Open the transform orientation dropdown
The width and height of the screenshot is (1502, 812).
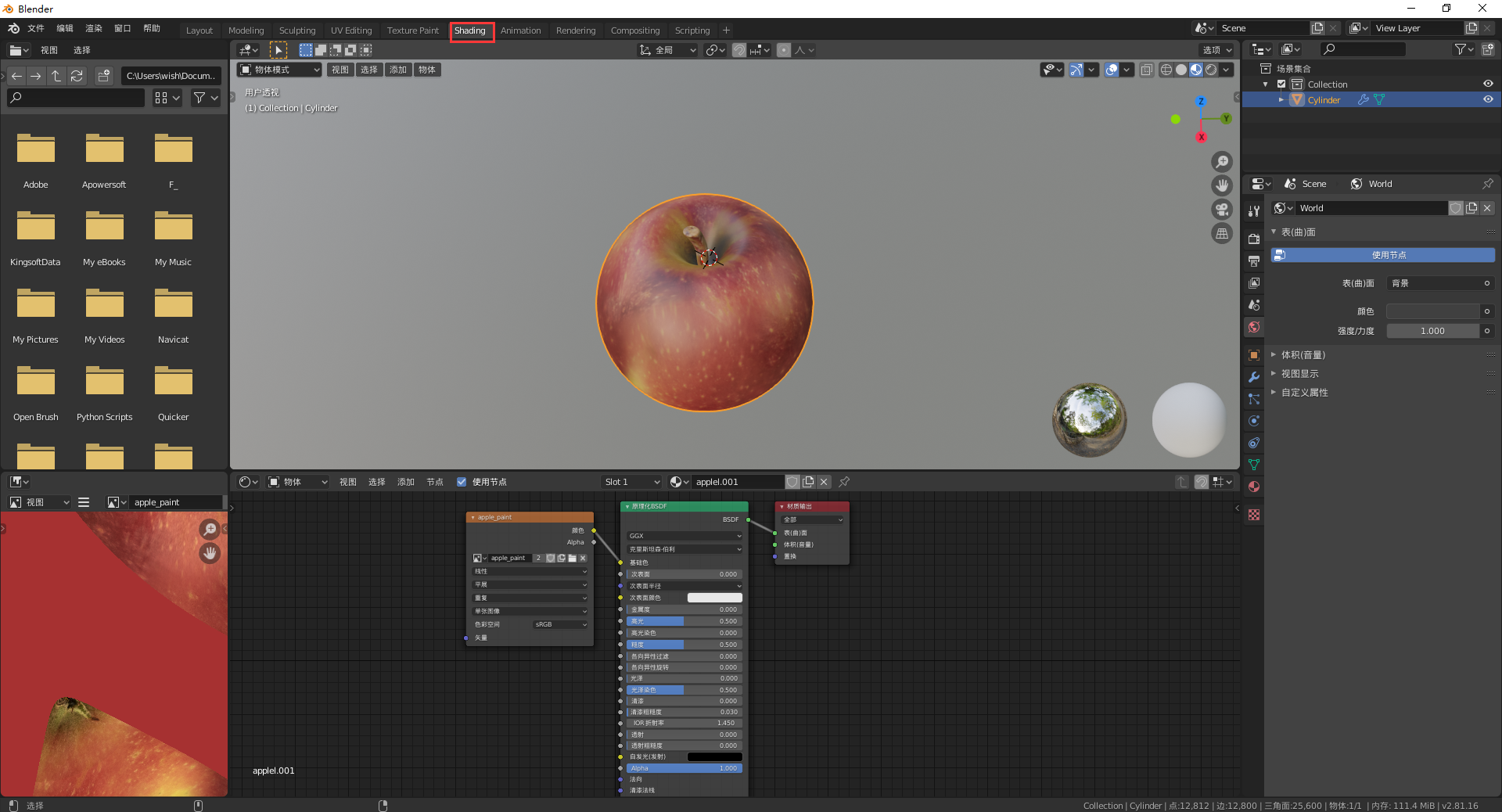click(x=667, y=50)
